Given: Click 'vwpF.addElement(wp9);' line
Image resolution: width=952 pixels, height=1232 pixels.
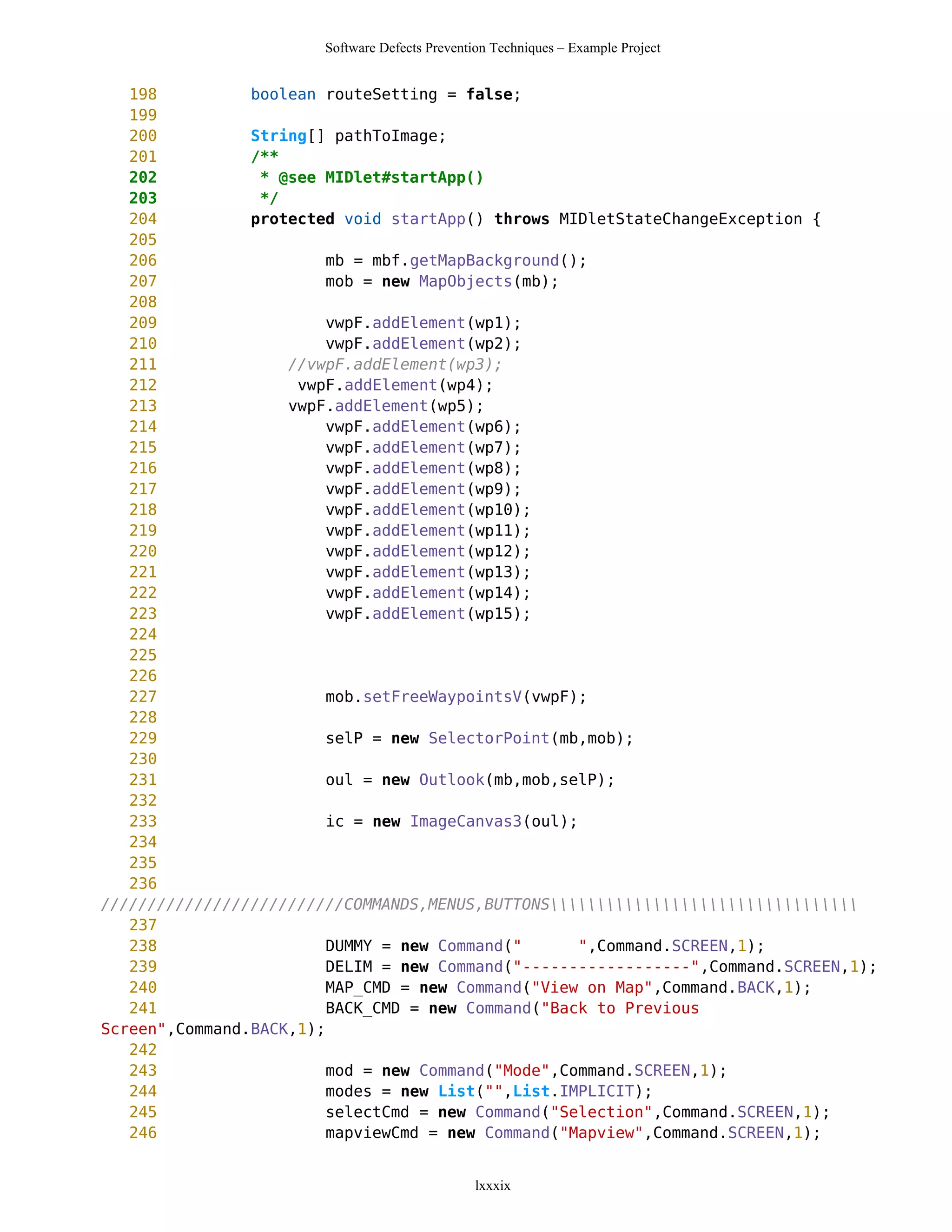Looking at the screenshot, I should pos(423,489).
